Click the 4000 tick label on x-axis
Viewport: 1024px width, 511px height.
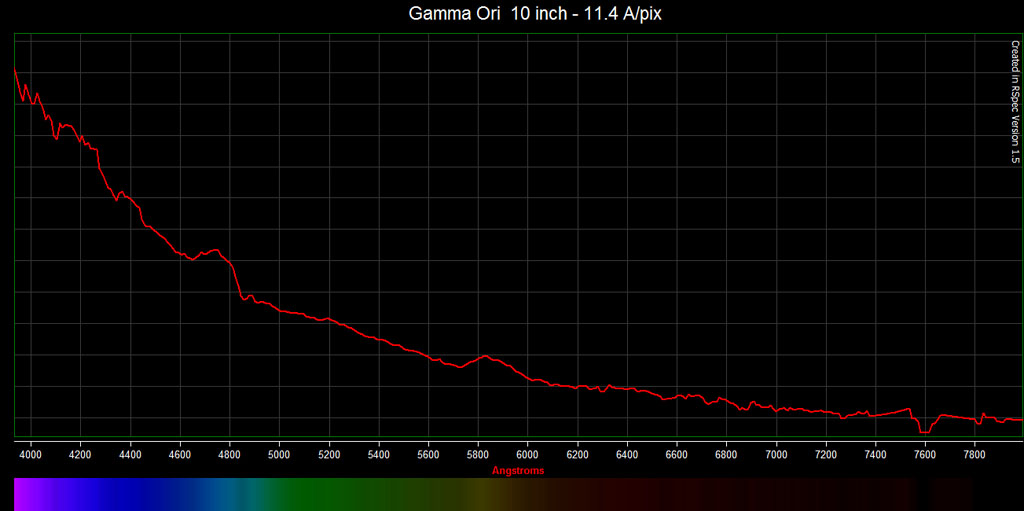(31, 454)
